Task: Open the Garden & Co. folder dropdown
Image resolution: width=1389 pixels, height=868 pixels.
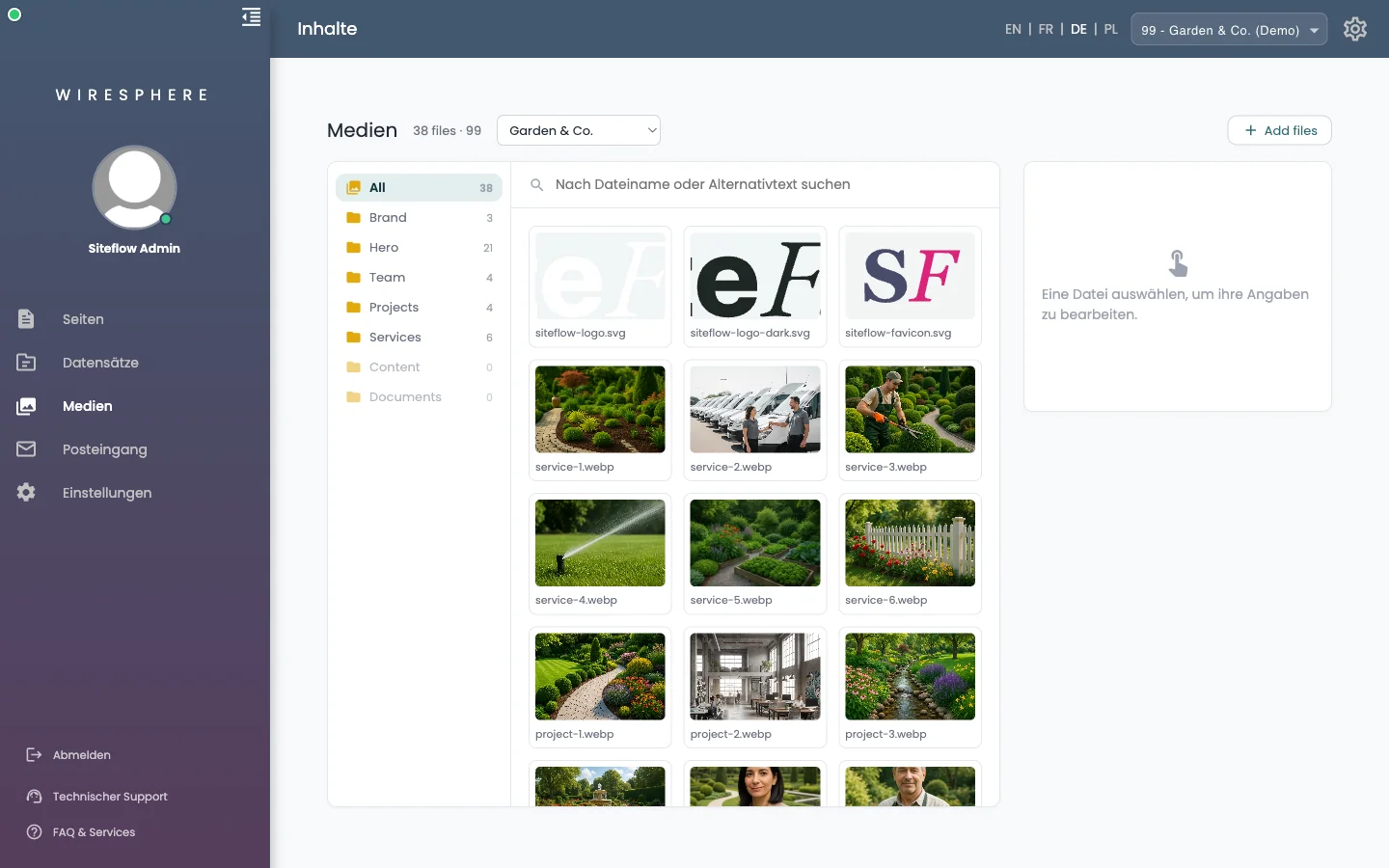Action: click(x=579, y=130)
